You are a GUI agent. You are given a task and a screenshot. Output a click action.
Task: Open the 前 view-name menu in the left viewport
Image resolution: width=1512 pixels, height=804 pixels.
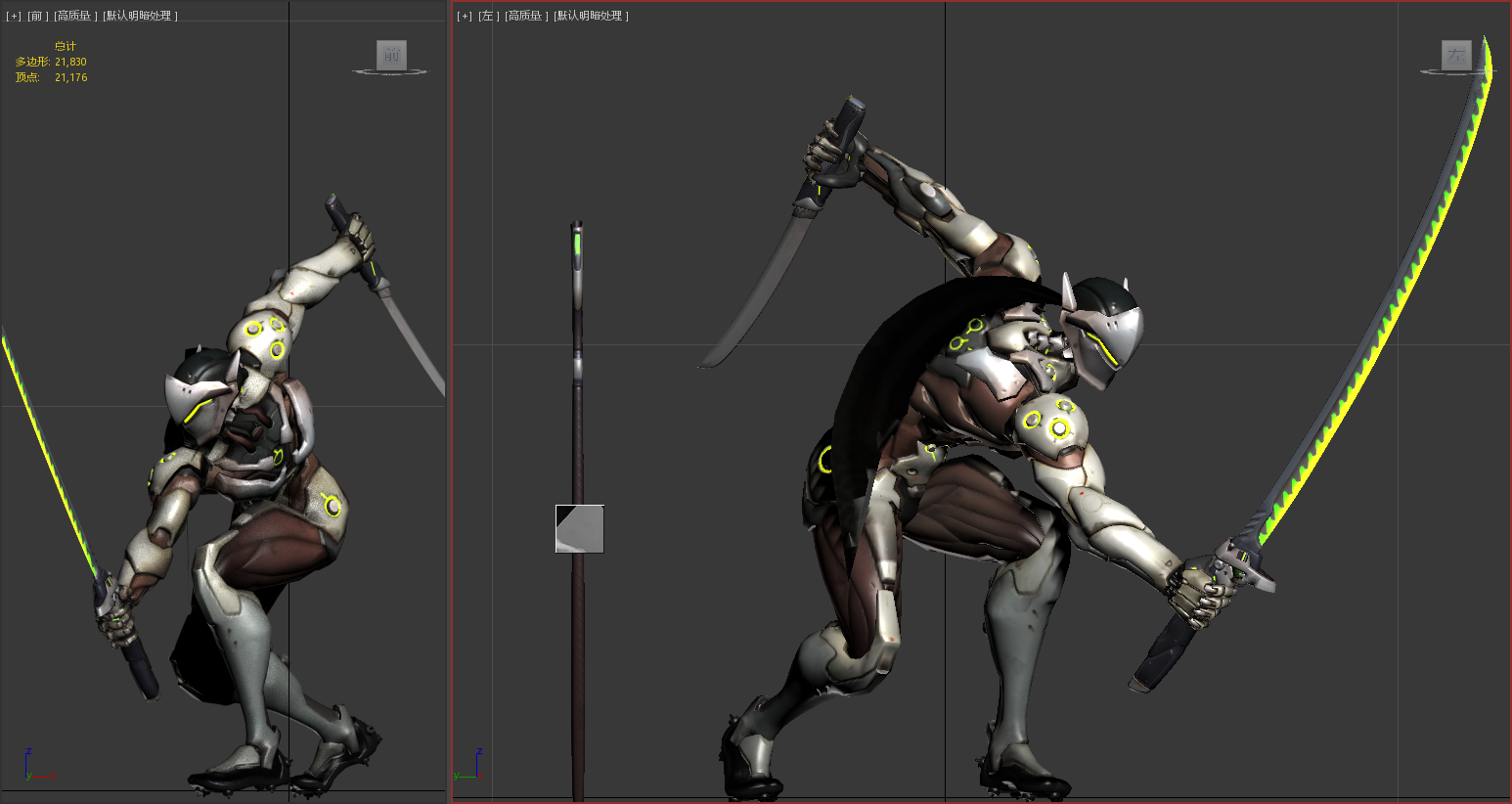click(x=36, y=16)
